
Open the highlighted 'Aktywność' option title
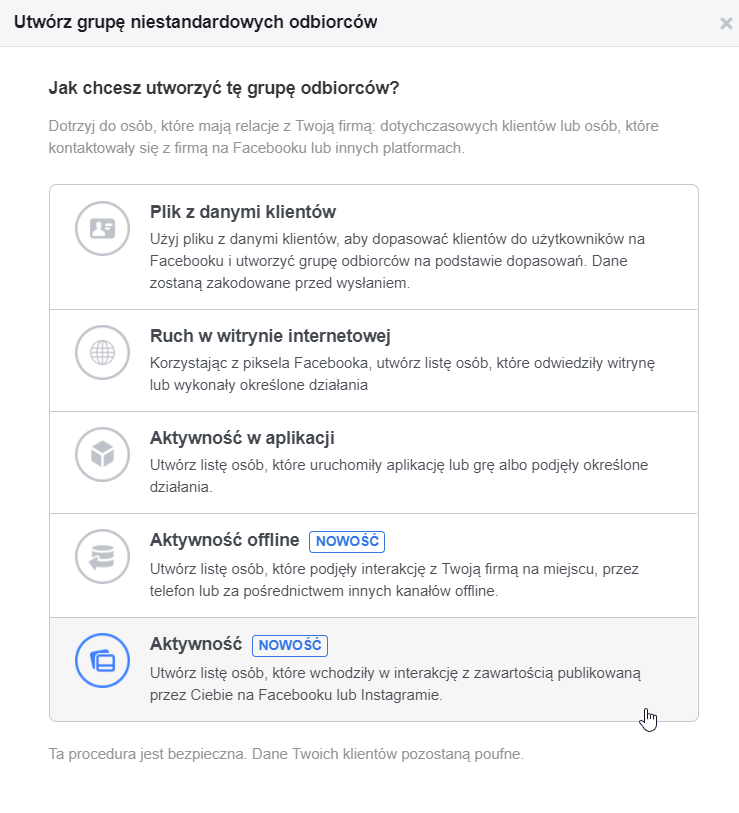(195, 644)
